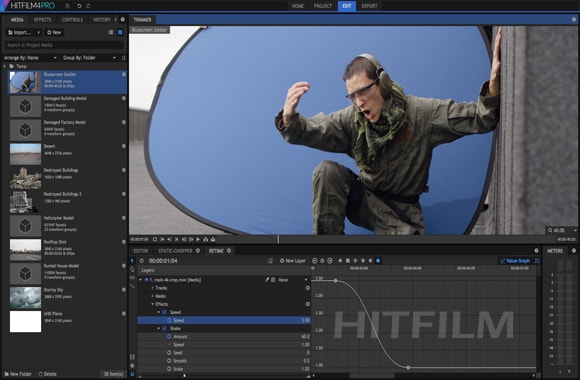Click the save project icon in title bar
The width and height of the screenshot is (580, 380).
point(67,6)
